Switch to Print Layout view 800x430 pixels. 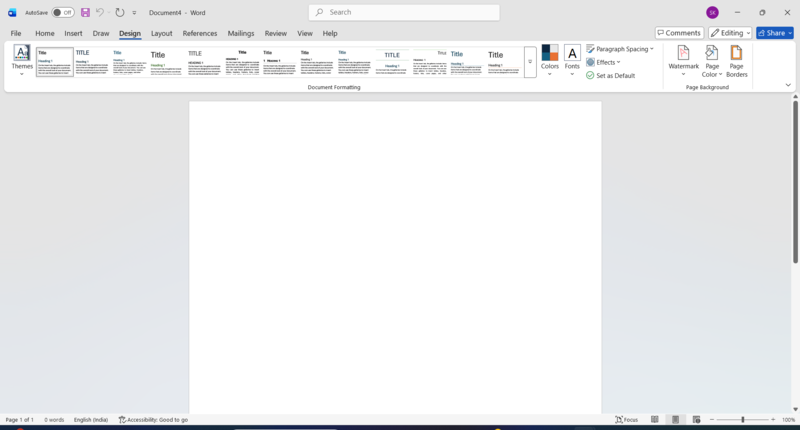pyautogui.click(x=676, y=420)
